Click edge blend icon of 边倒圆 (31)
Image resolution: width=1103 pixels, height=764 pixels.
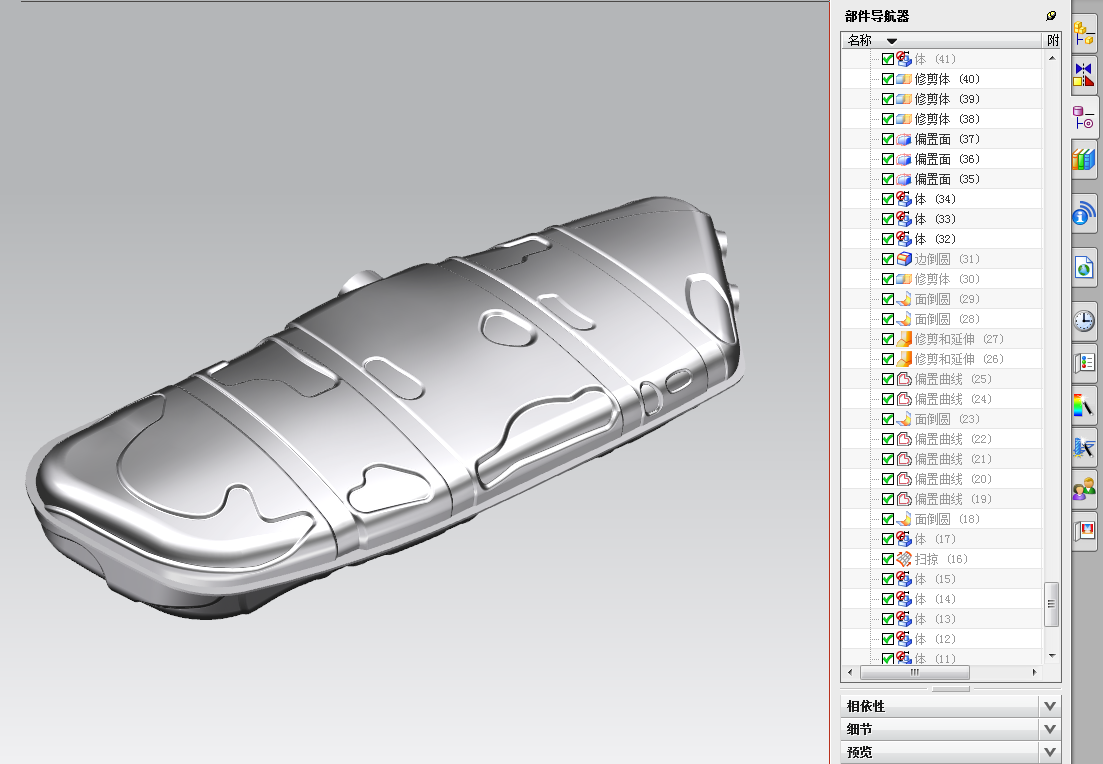[x=904, y=259]
